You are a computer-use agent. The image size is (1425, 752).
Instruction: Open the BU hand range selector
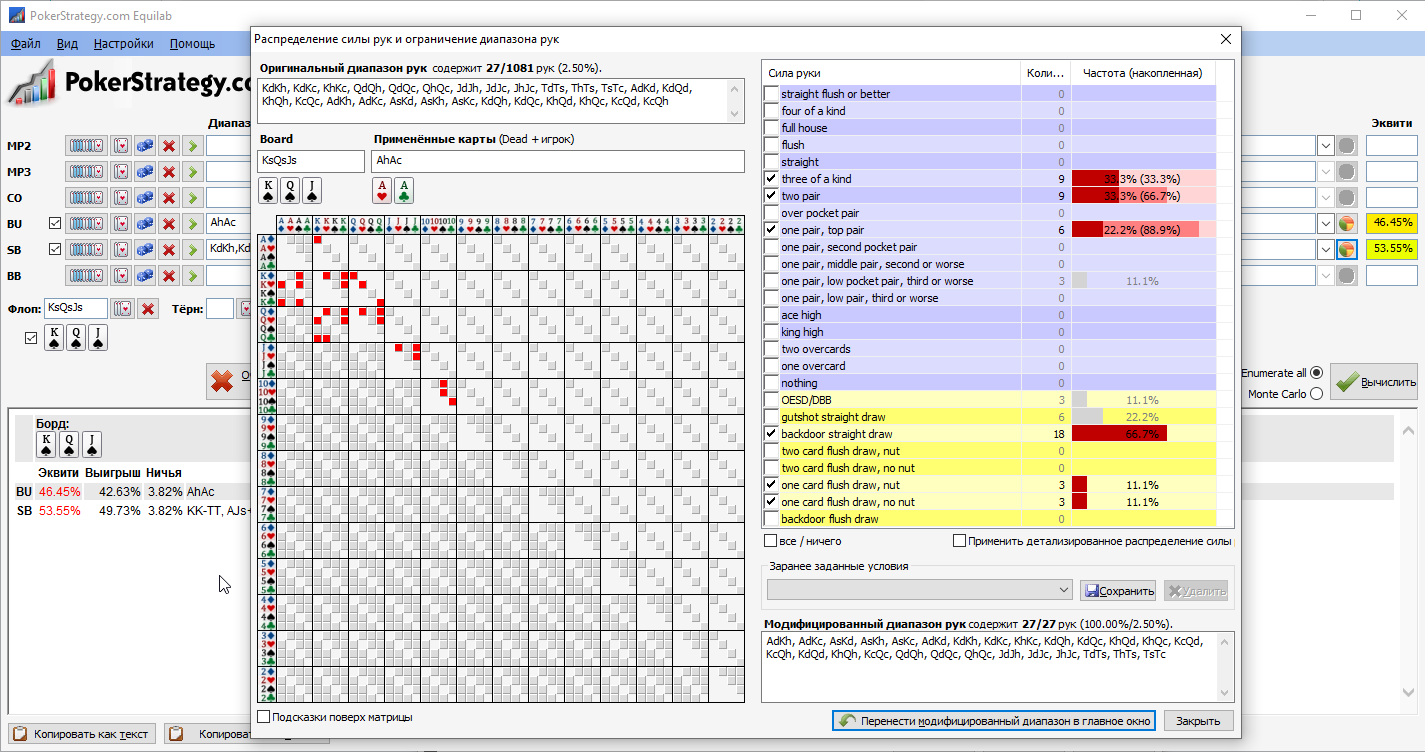(86, 223)
